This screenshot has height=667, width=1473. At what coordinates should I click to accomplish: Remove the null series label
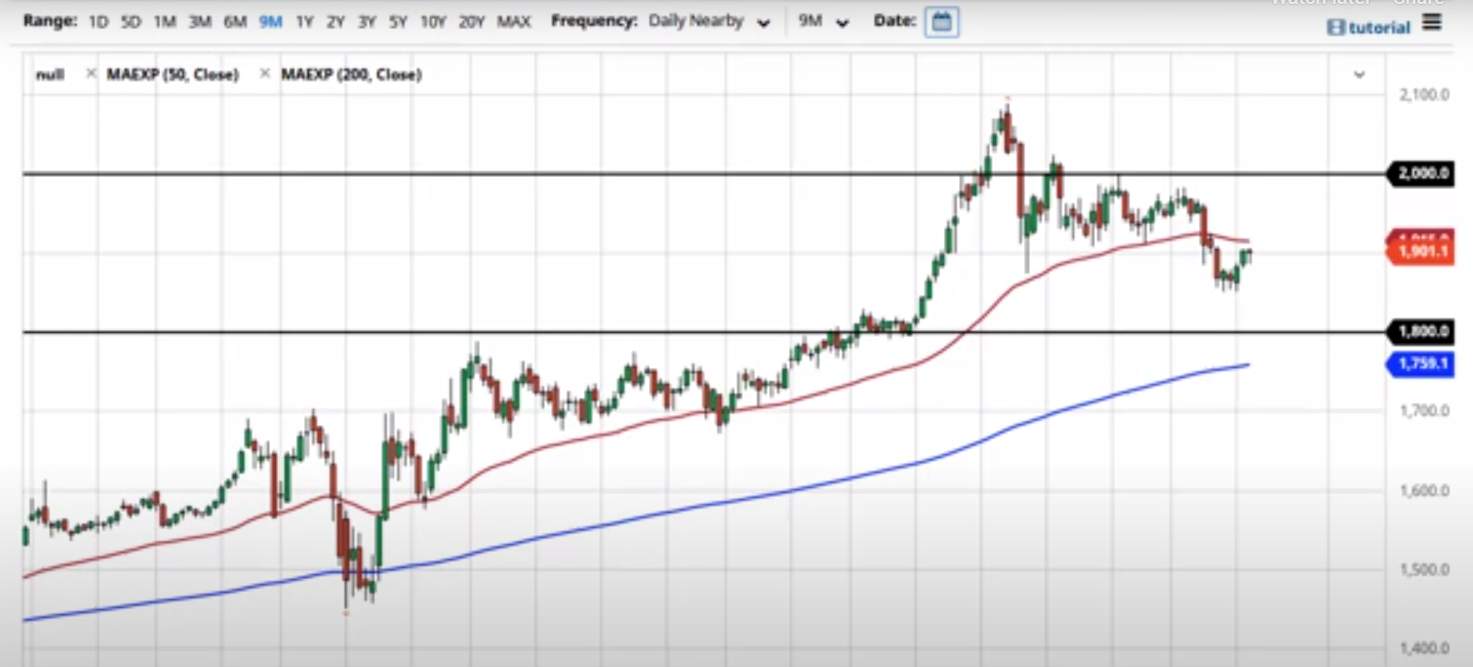pos(91,74)
